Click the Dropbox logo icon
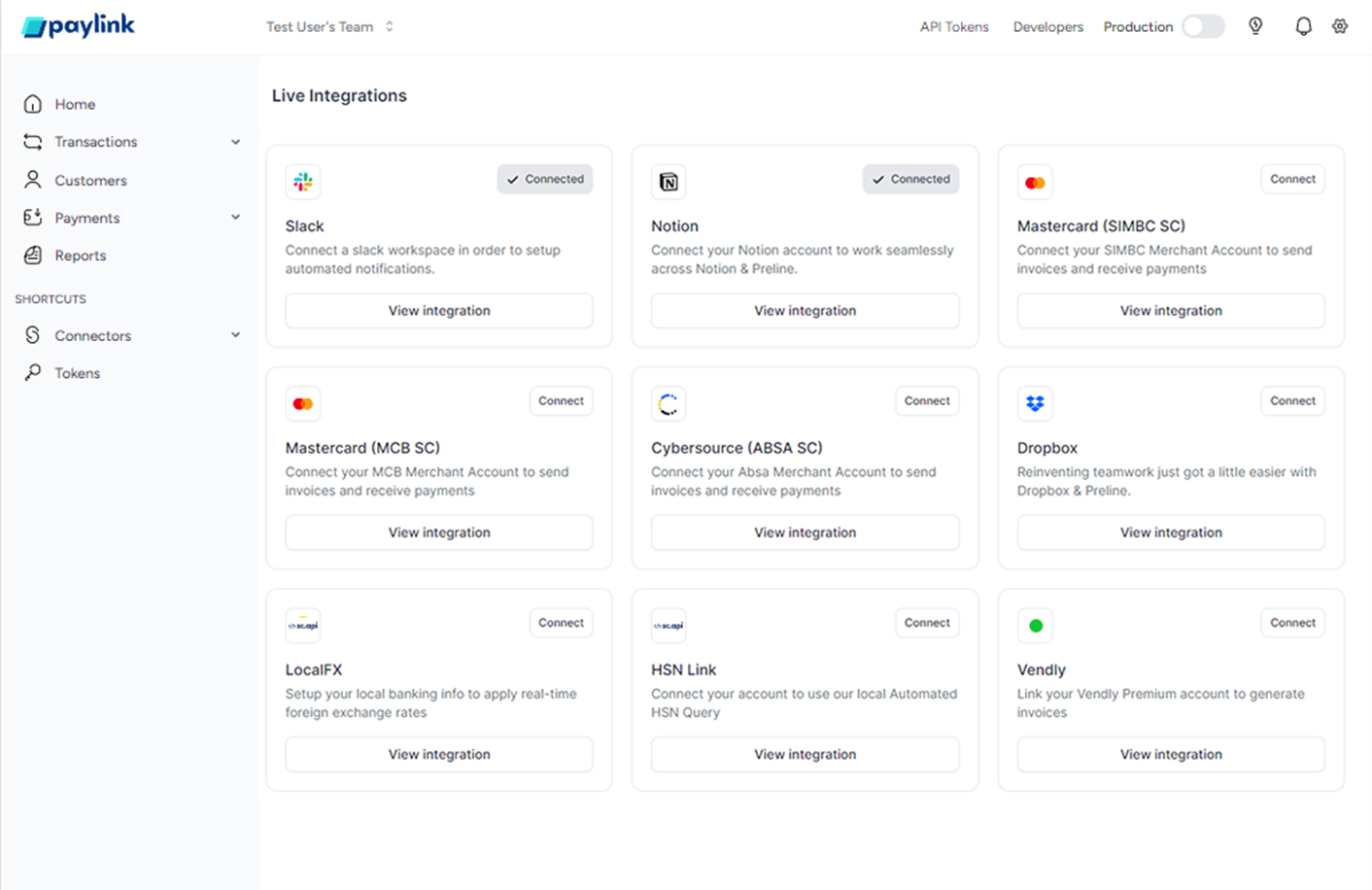 [1035, 403]
